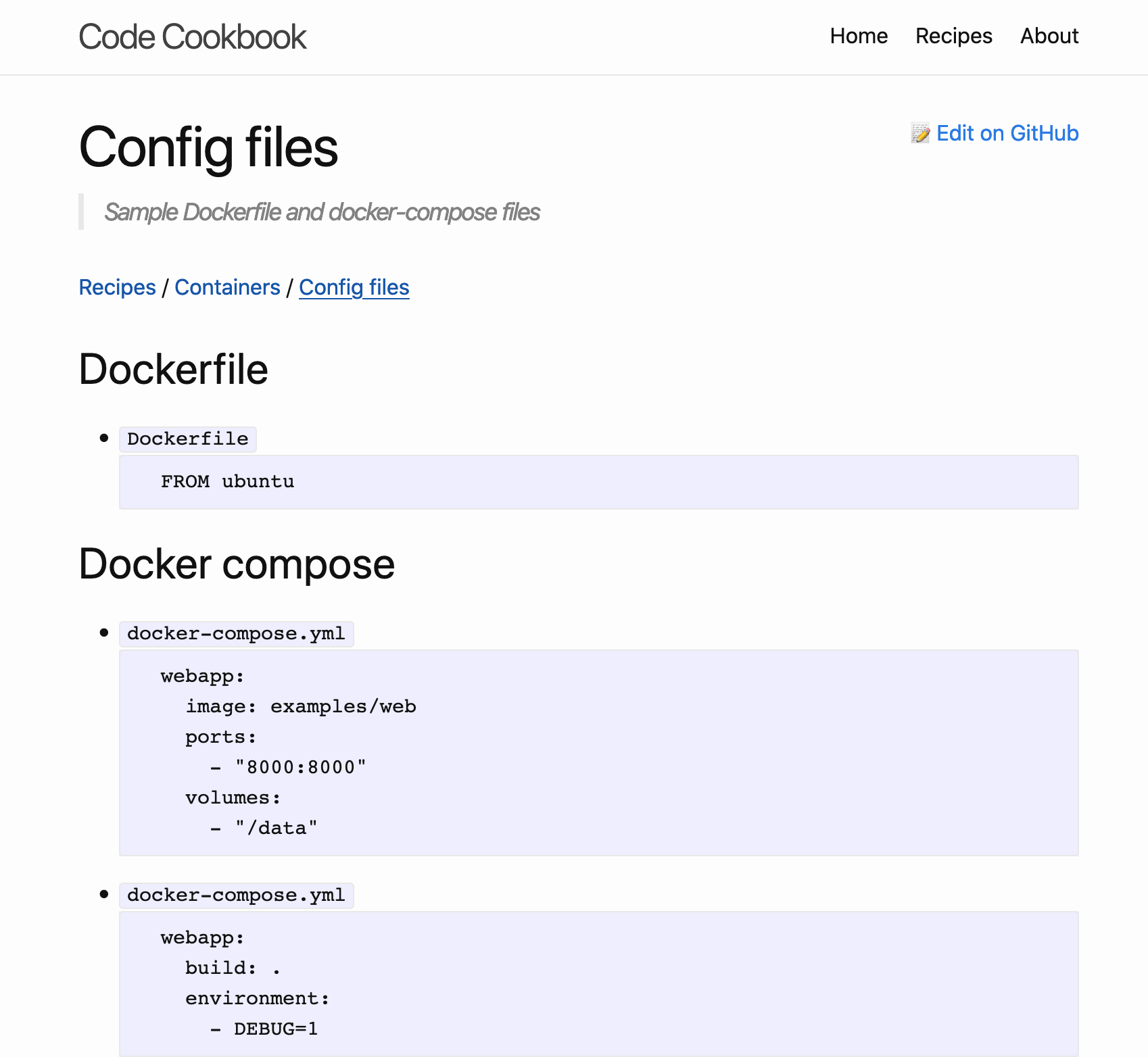Open the About page
This screenshot has width=1148, height=1057.
coord(1049,36)
